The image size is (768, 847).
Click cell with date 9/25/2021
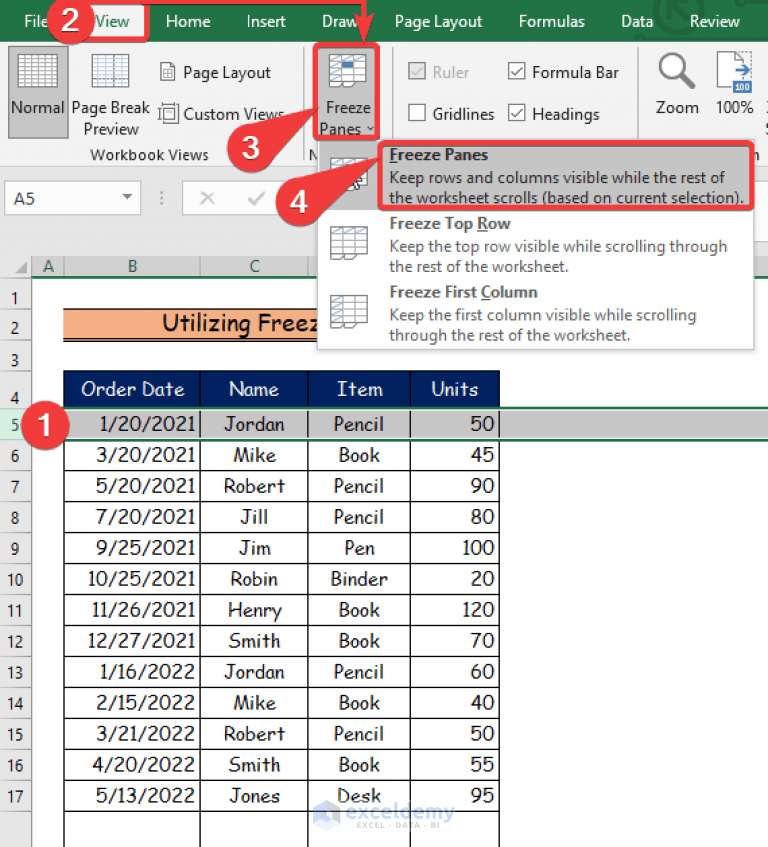[132, 548]
